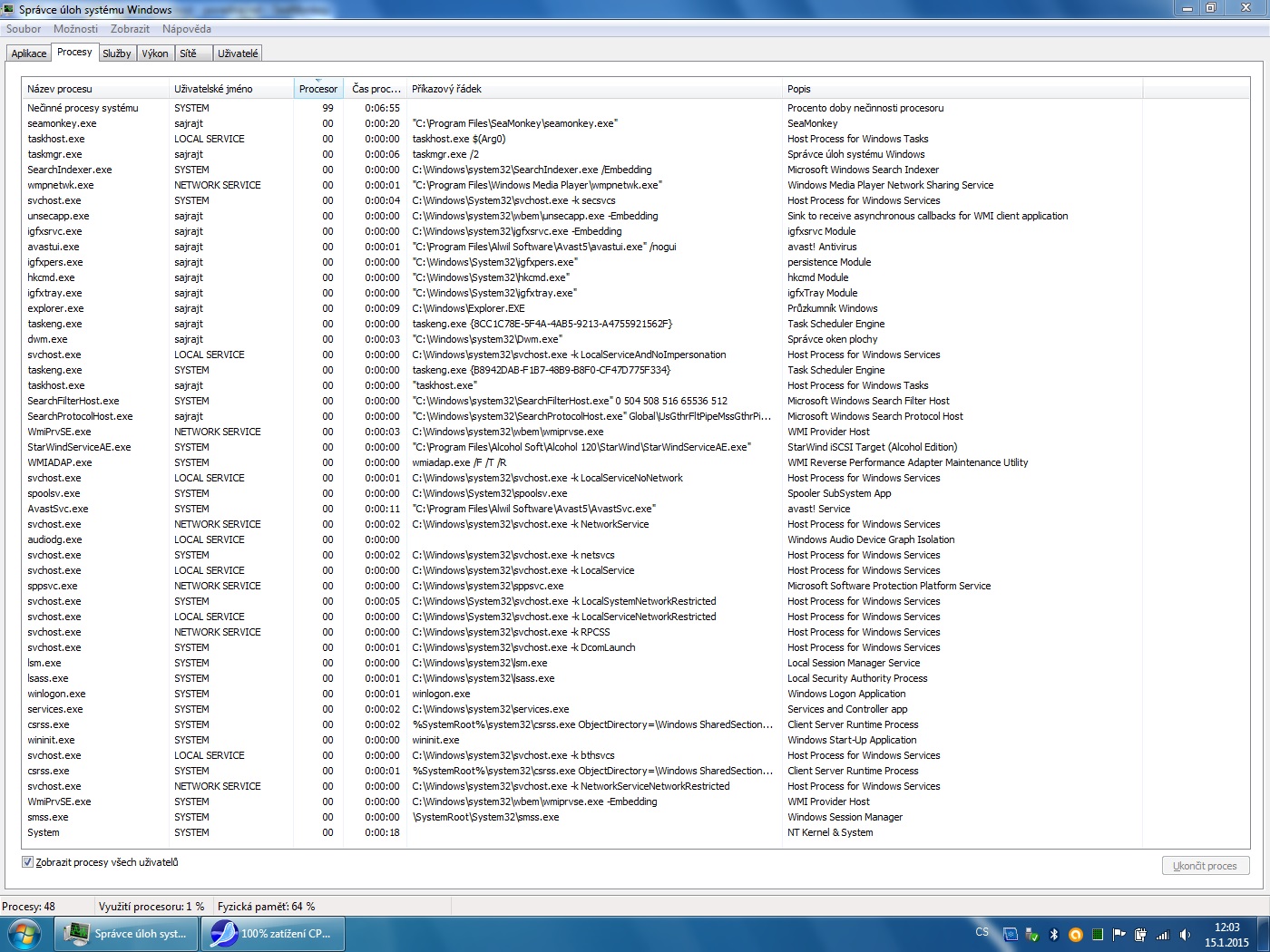This screenshot has width=1270, height=952.
Task: Select the StarWindServiceAE.exe process
Action: [x=635, y=447]
